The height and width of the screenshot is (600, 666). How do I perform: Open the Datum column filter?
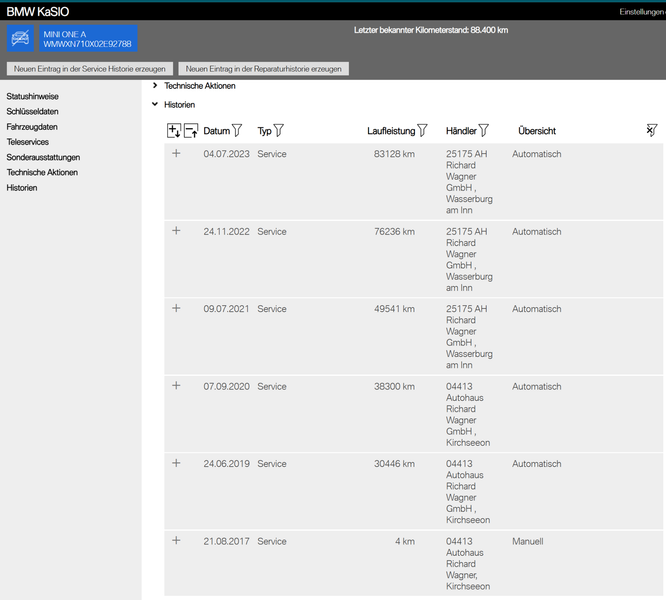click(237, 130)
